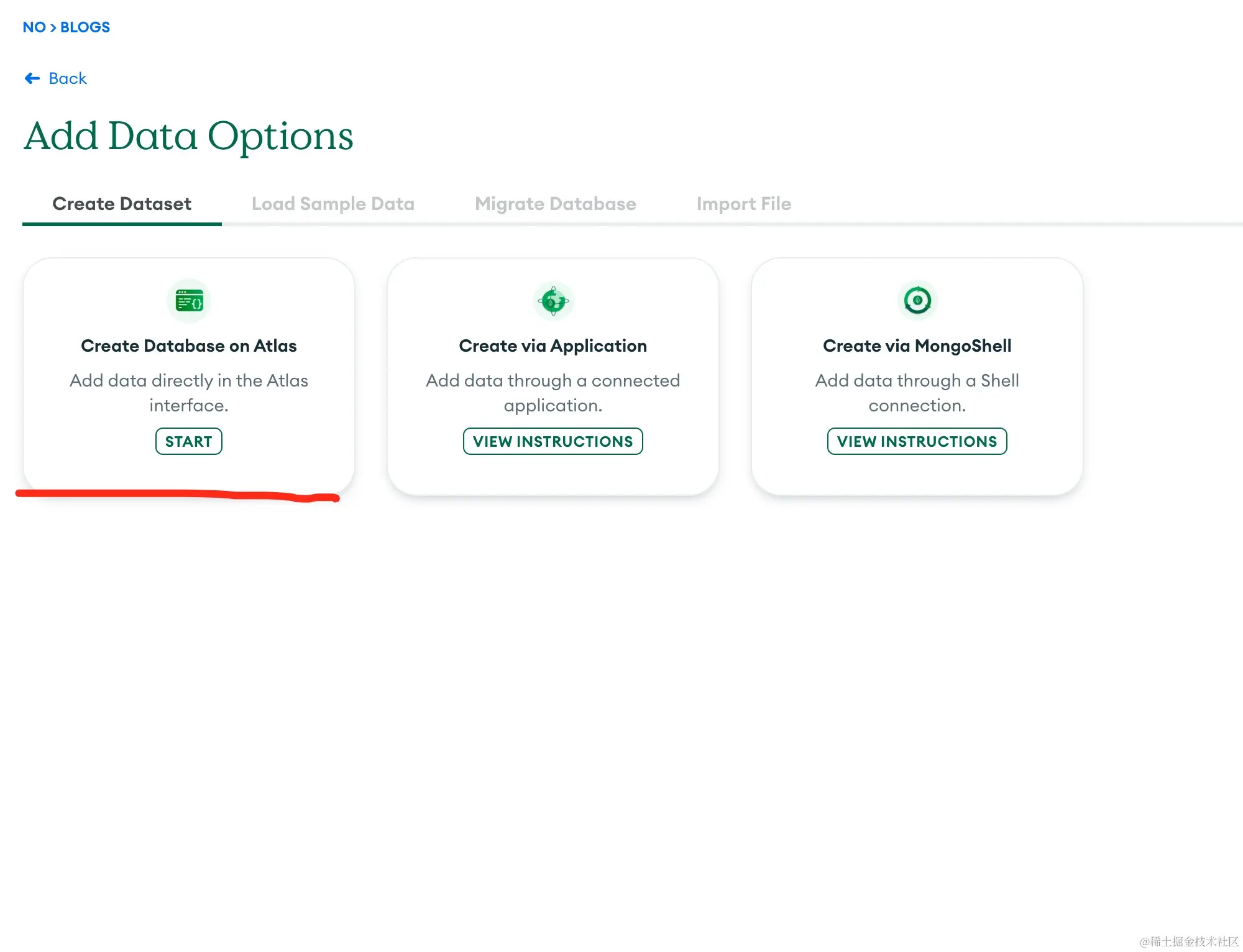Click View Instructions under Create via MongoShell
Viewport: 1243px width, 952px height.
[x=917, y=441]
